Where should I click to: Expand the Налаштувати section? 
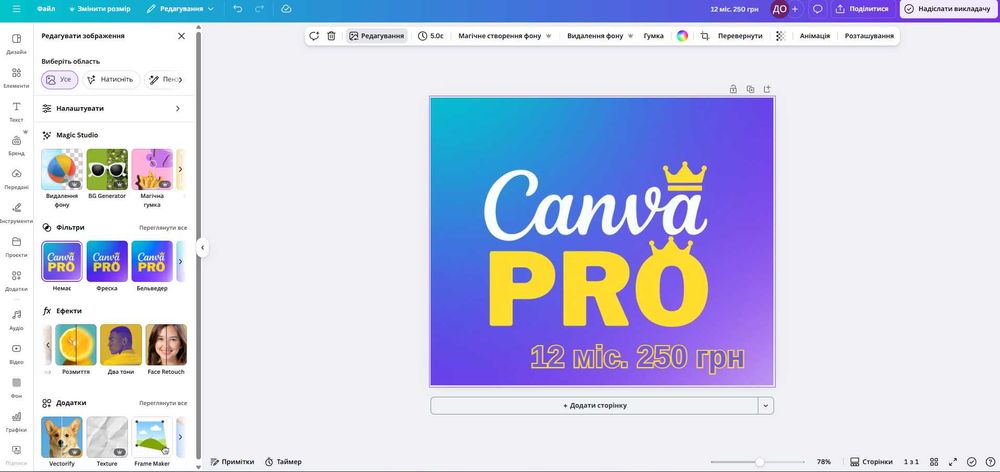point(112,108)
